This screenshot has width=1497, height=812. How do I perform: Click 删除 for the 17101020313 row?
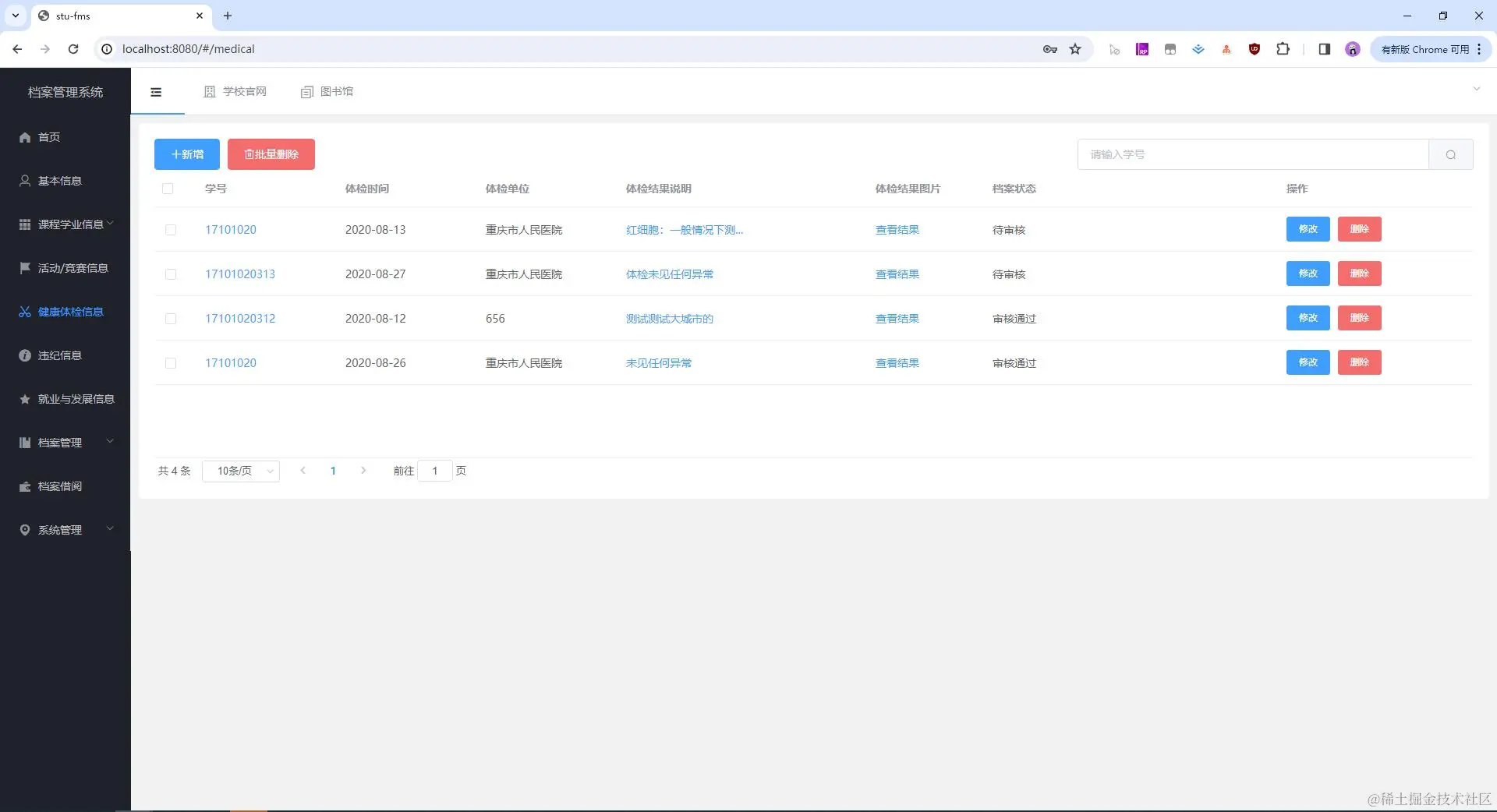coord(1359,274)
